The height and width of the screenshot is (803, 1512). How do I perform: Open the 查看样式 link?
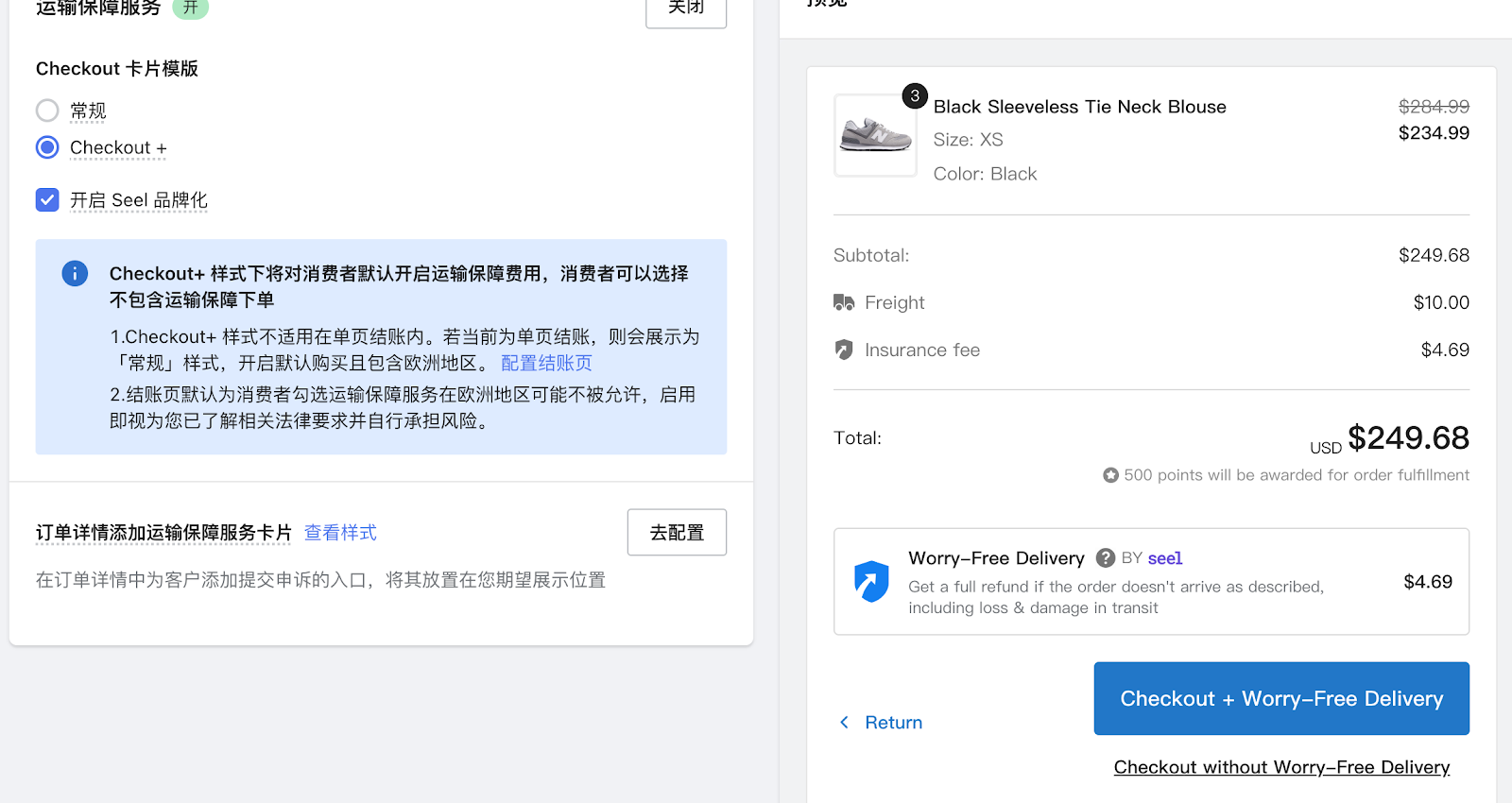[340, 533]
